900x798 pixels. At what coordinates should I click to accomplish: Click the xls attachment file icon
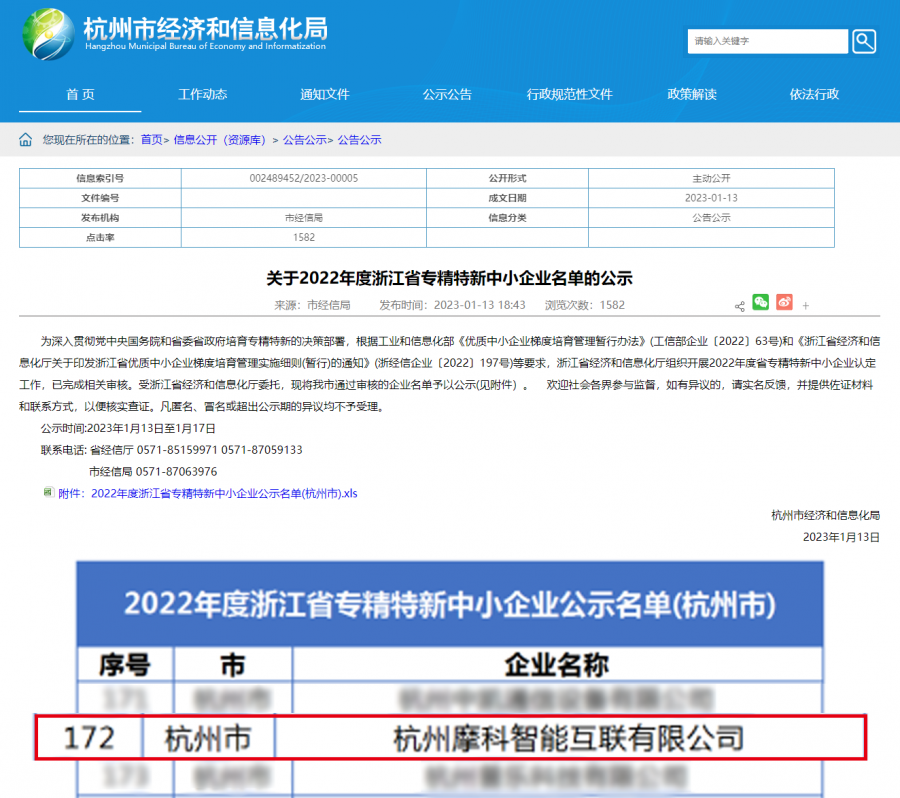(x=49, y=492)
